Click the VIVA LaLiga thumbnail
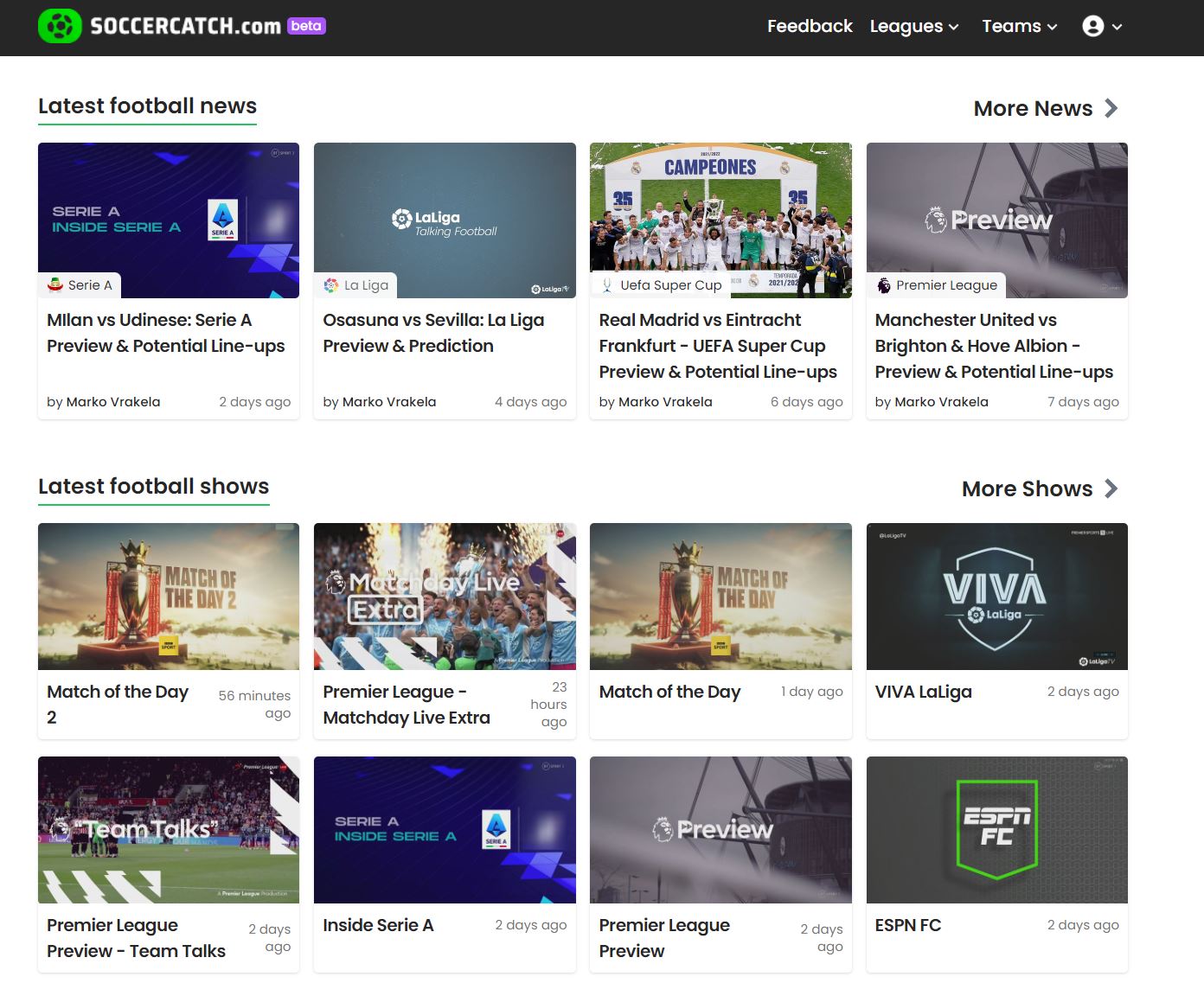 click(996, 597)
